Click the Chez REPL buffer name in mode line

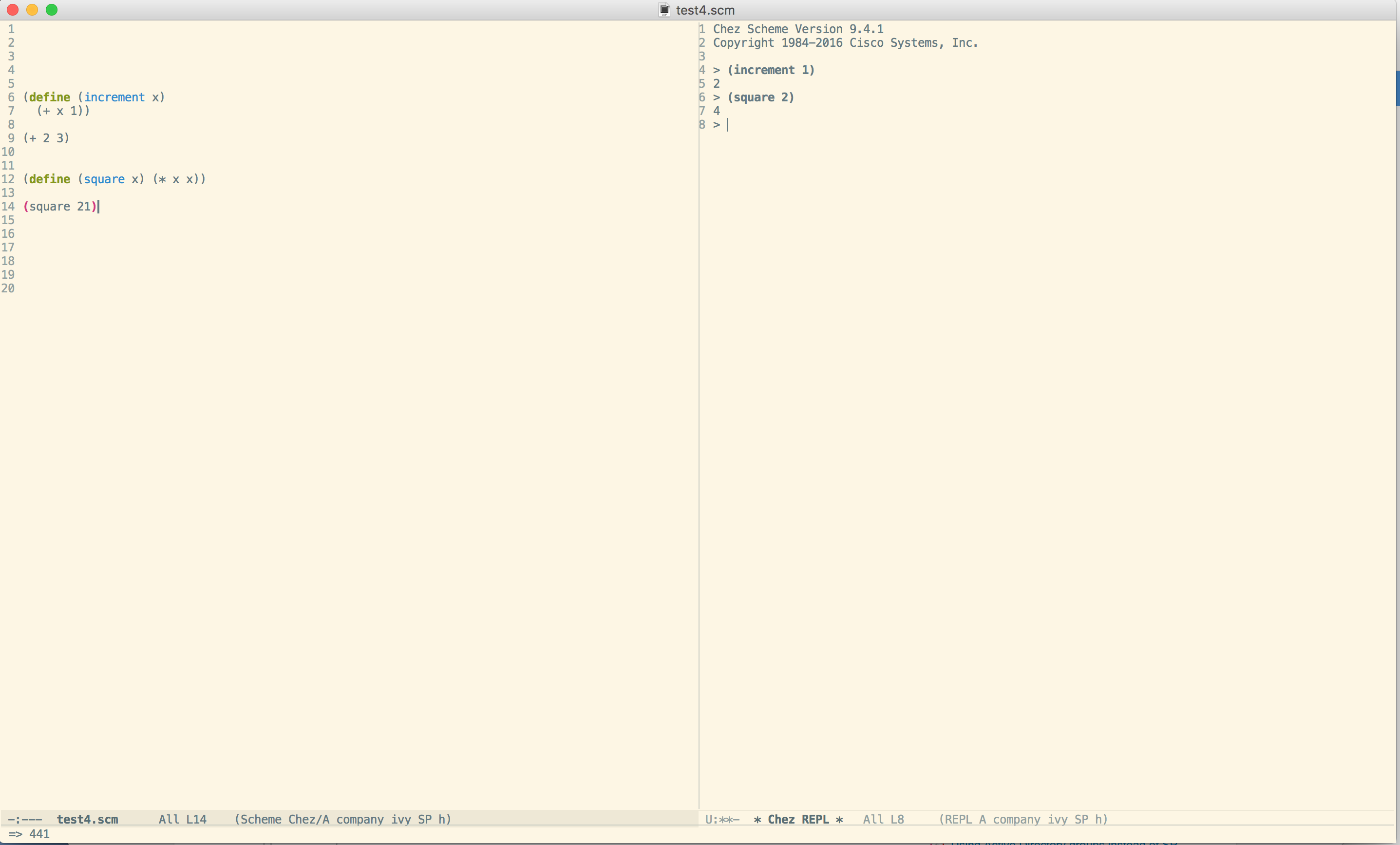[798, 819]
